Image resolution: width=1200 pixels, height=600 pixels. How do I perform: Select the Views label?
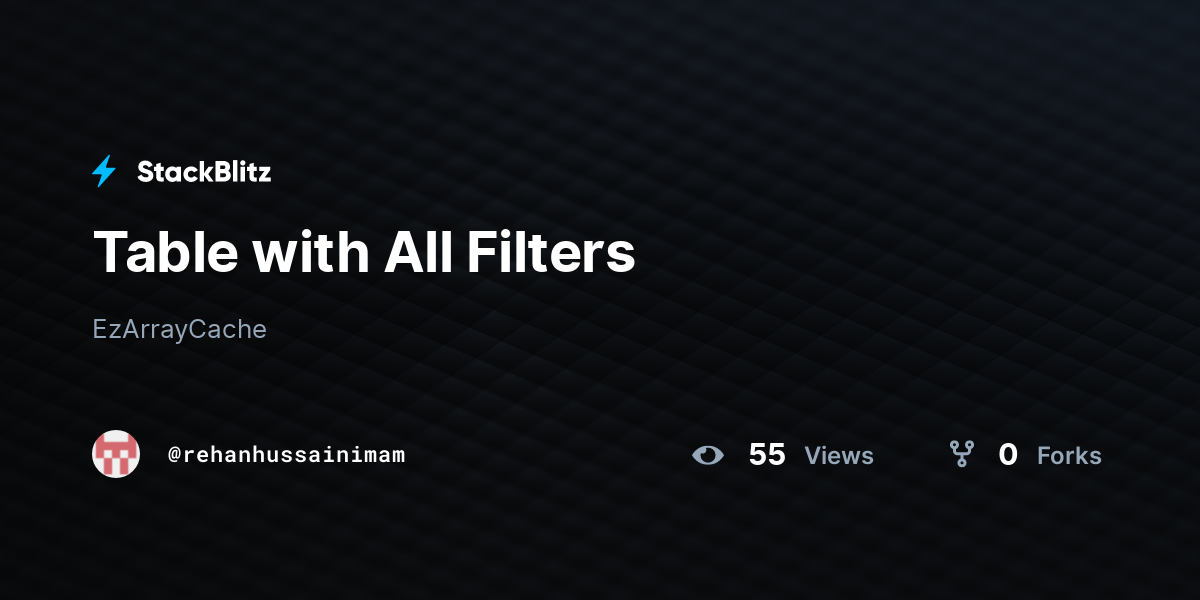(x=839, y=456)
